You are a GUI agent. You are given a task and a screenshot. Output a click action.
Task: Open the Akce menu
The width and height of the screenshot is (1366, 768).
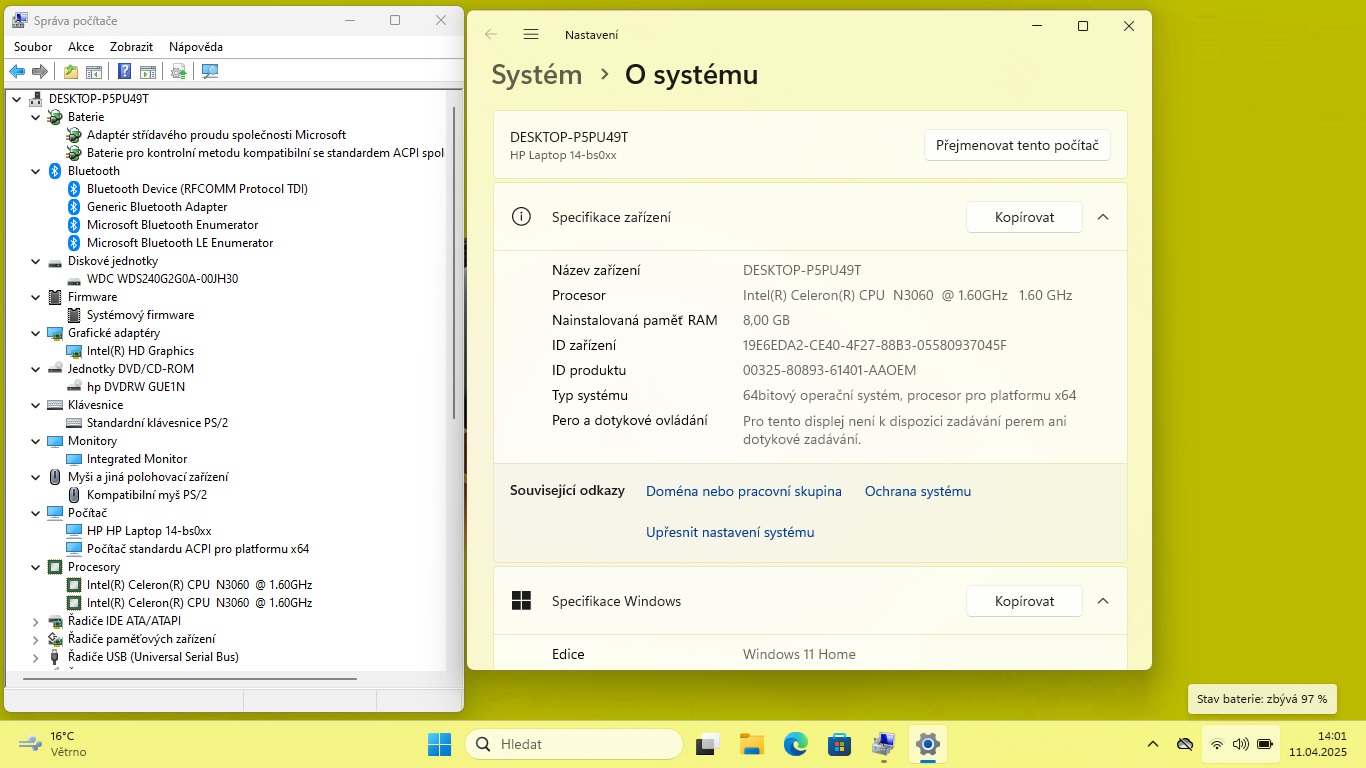tap(81, 47)
